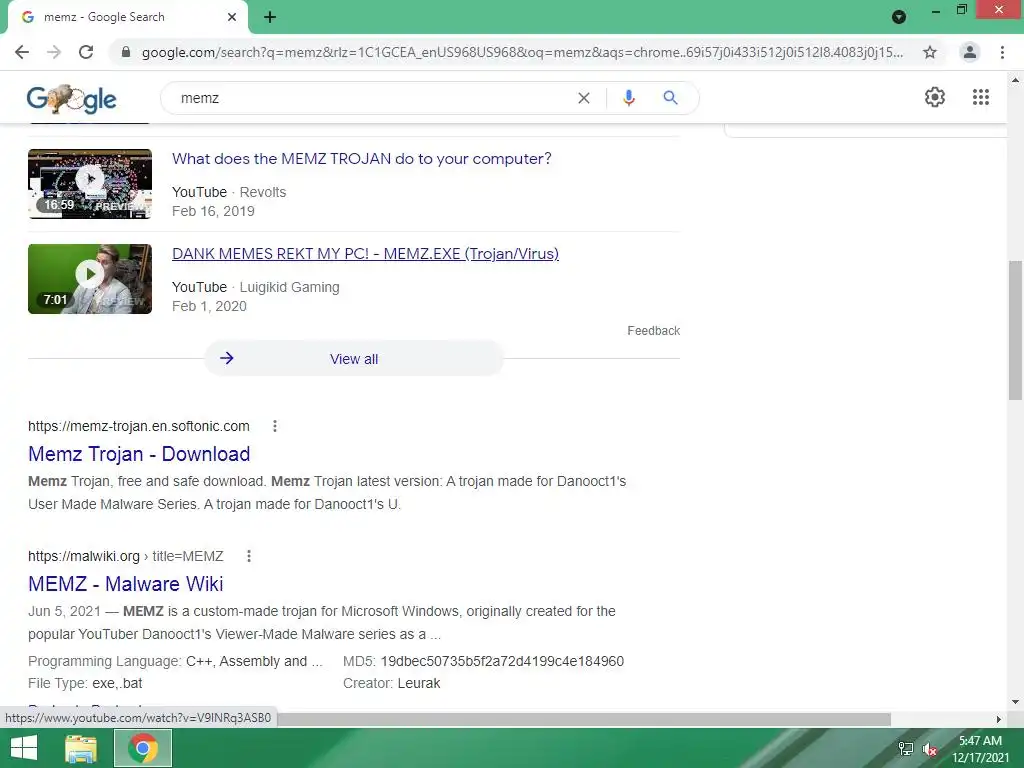1024x768 pixels.
Task: Click 'Luigikid Gaming' channel text
Action: tap(289, 287)
